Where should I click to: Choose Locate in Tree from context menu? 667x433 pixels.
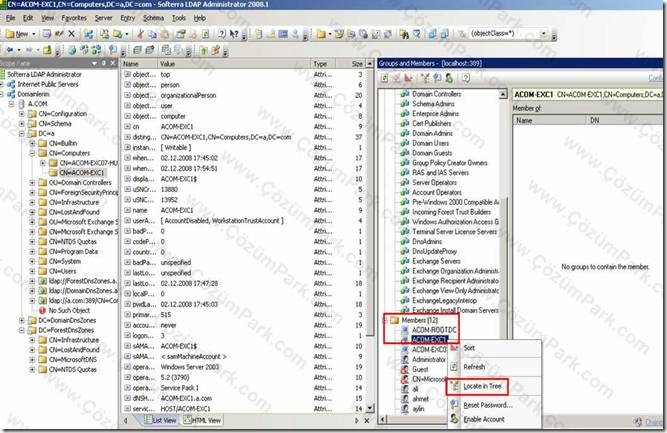[x=482, y=386]
